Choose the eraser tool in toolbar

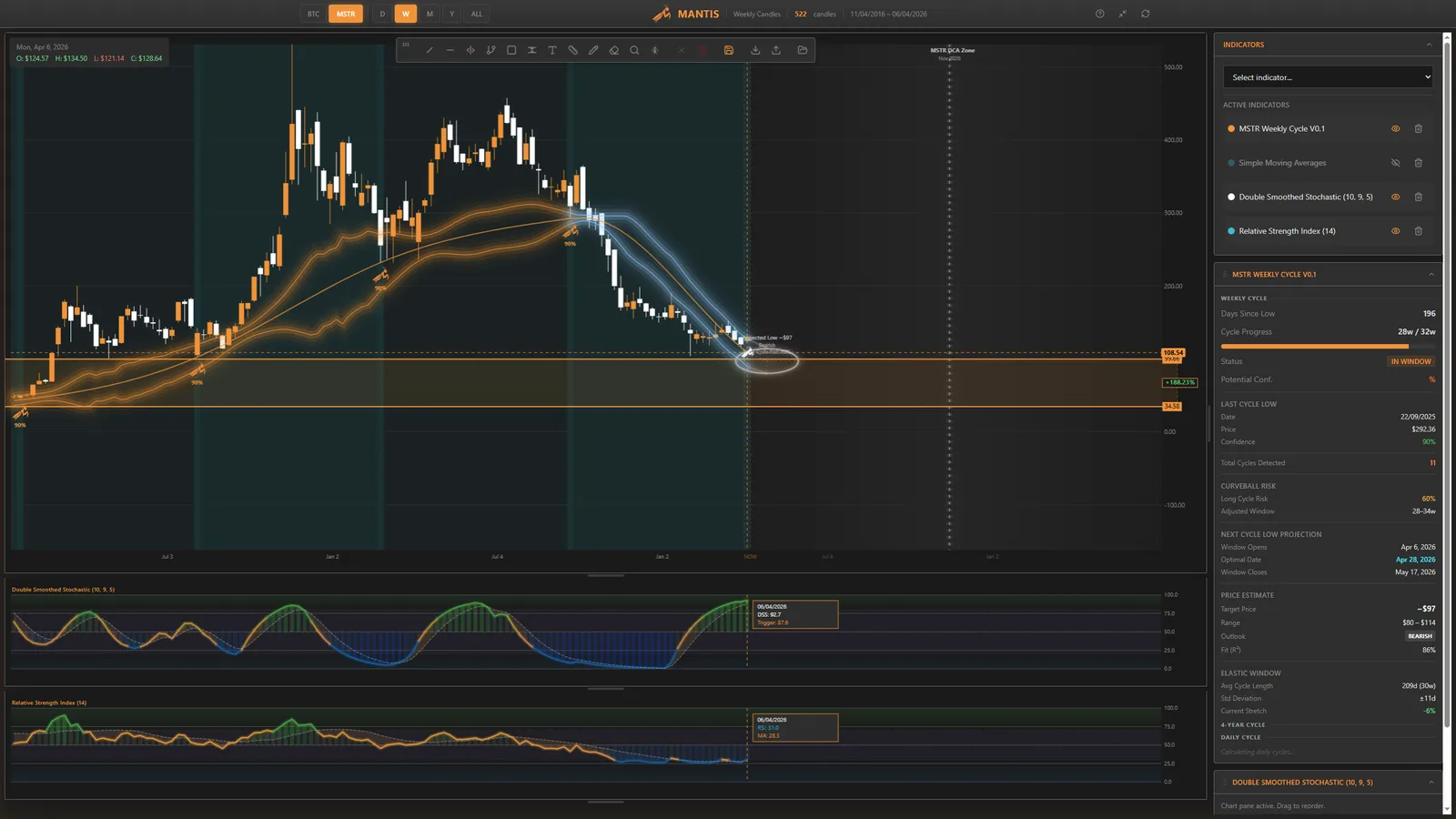click(614, 51)
